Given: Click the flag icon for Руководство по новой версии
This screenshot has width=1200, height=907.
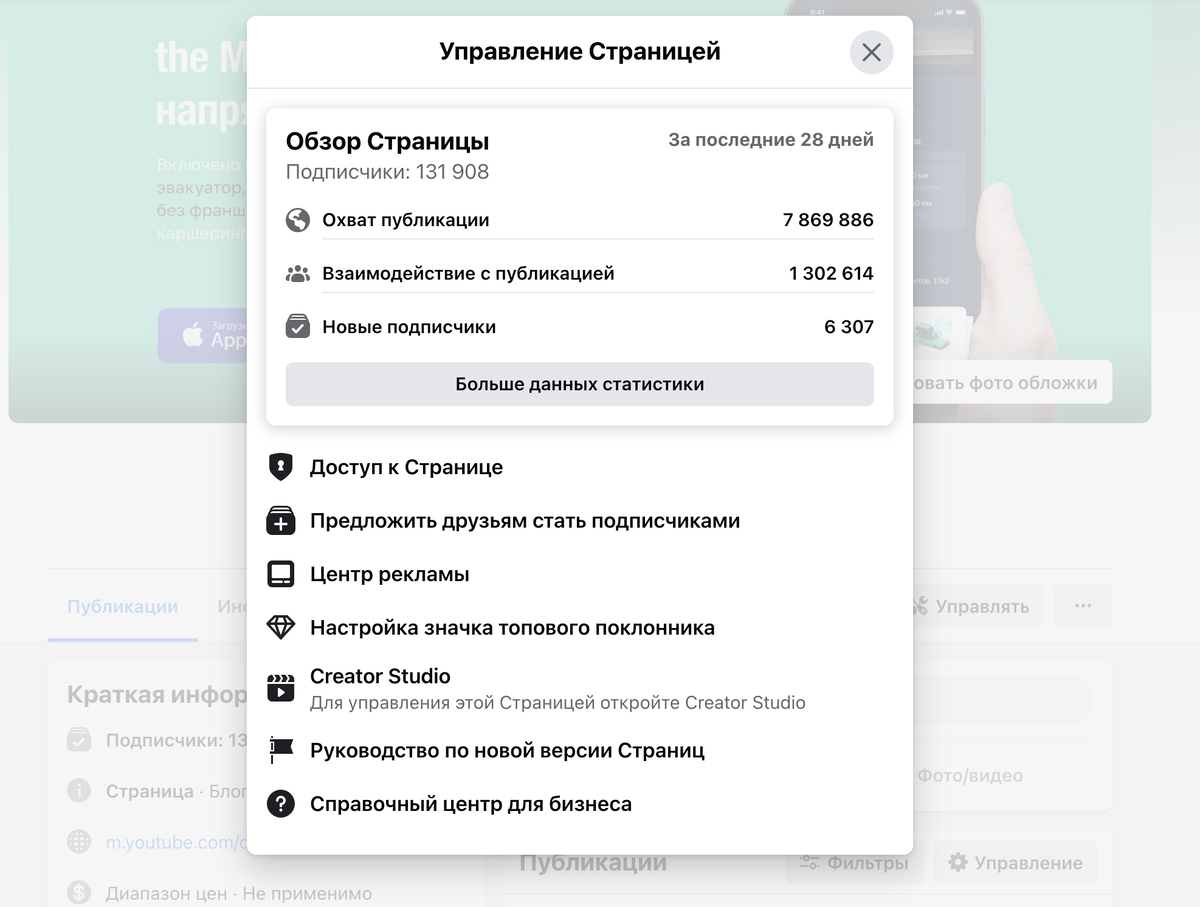Looking at the screenshot, I should click(x=281, y=750).
